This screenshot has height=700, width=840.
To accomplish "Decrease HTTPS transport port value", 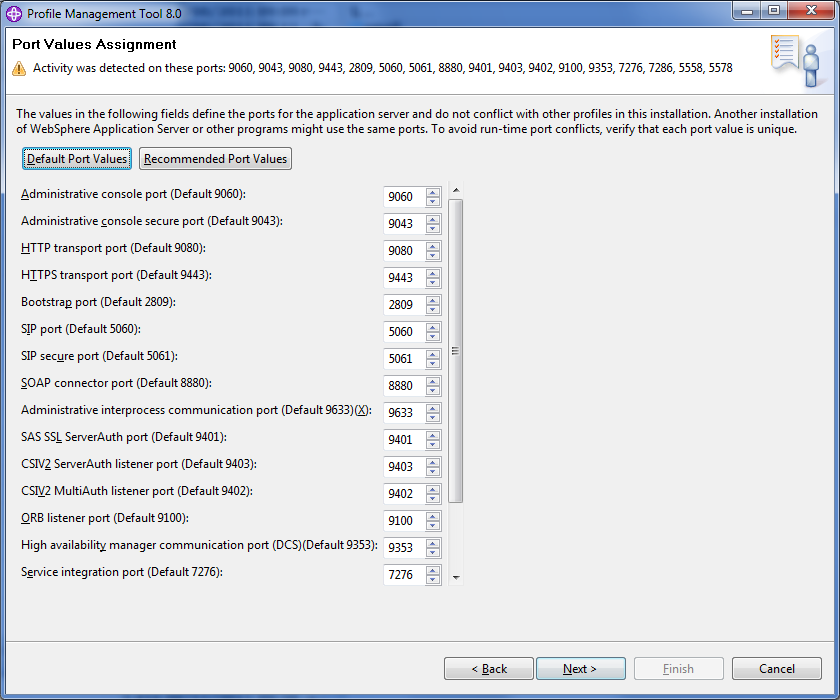I will click(x=433, y=282).
